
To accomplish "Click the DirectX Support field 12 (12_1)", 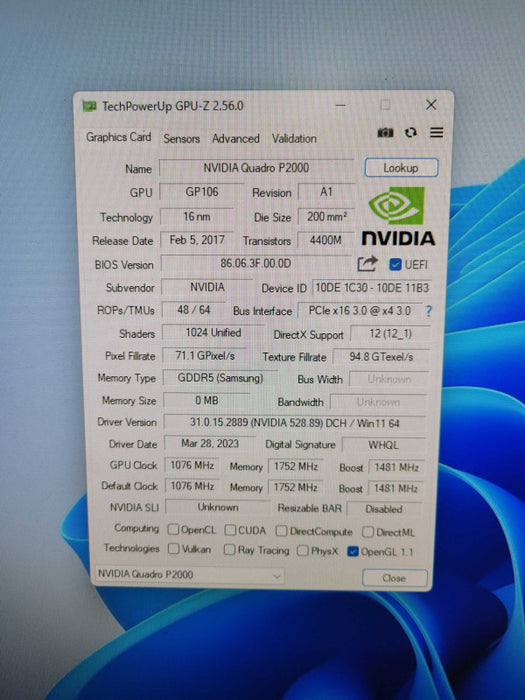I will pyautogui.click(x=391, y=333).
